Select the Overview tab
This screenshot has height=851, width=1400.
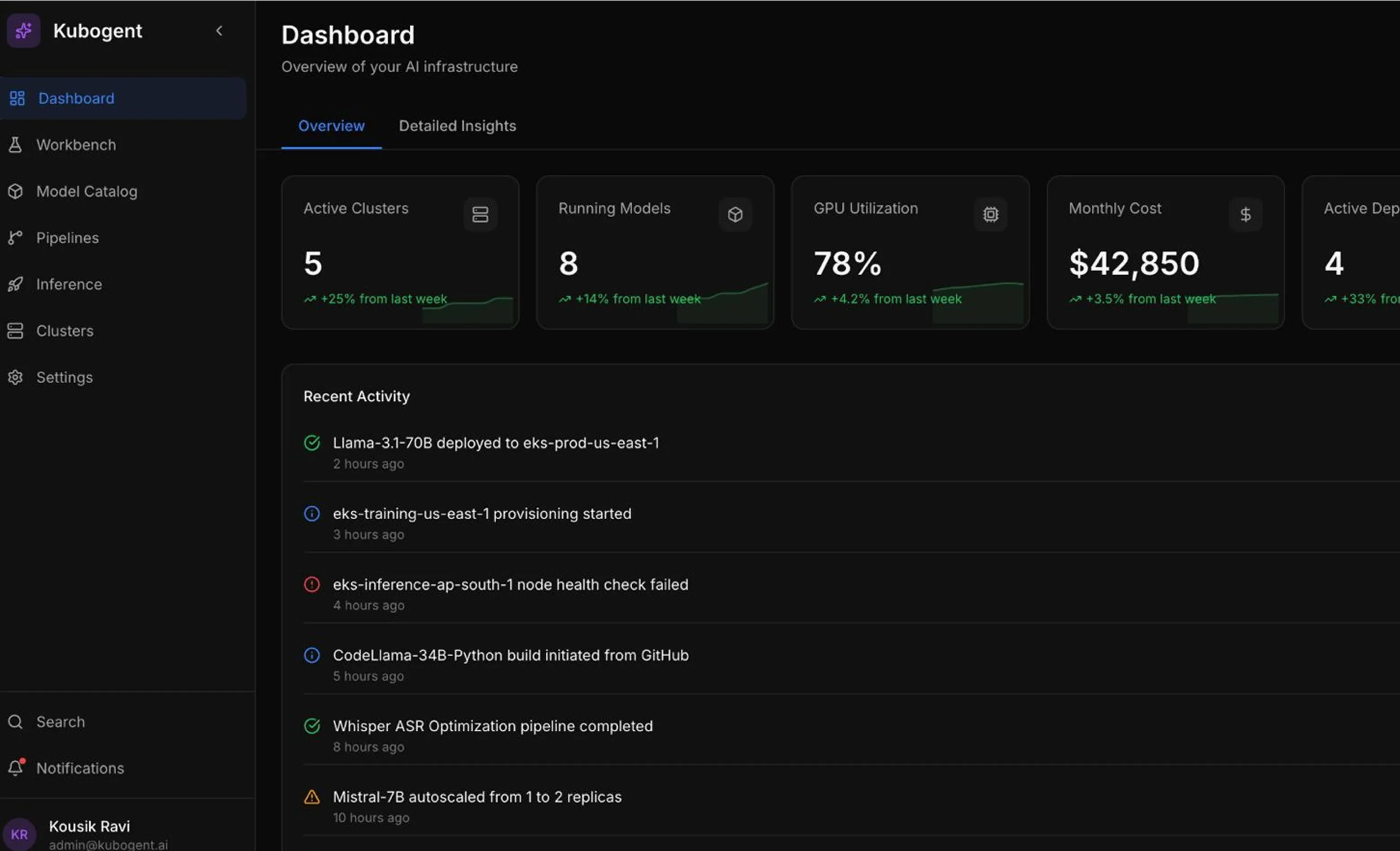tap(331, 126)
